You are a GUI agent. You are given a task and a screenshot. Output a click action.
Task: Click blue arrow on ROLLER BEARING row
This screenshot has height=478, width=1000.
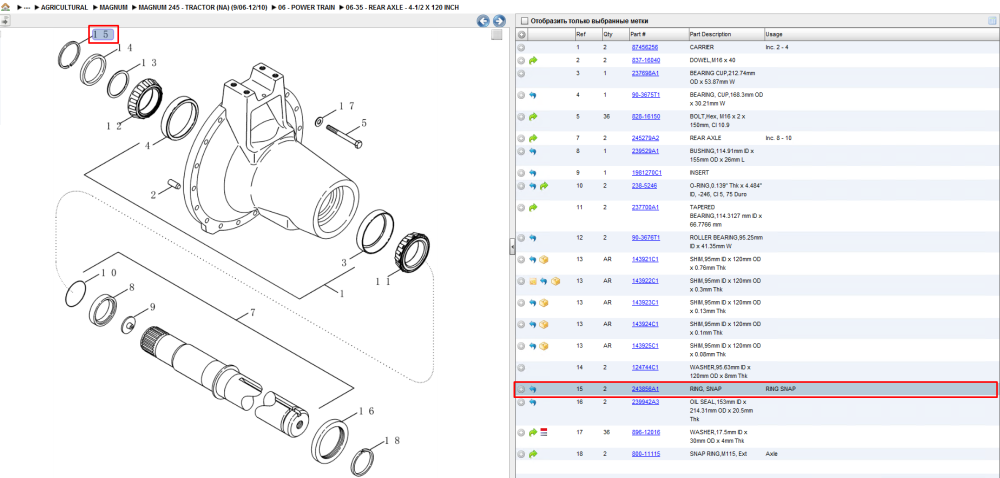[x=533, y=238]
